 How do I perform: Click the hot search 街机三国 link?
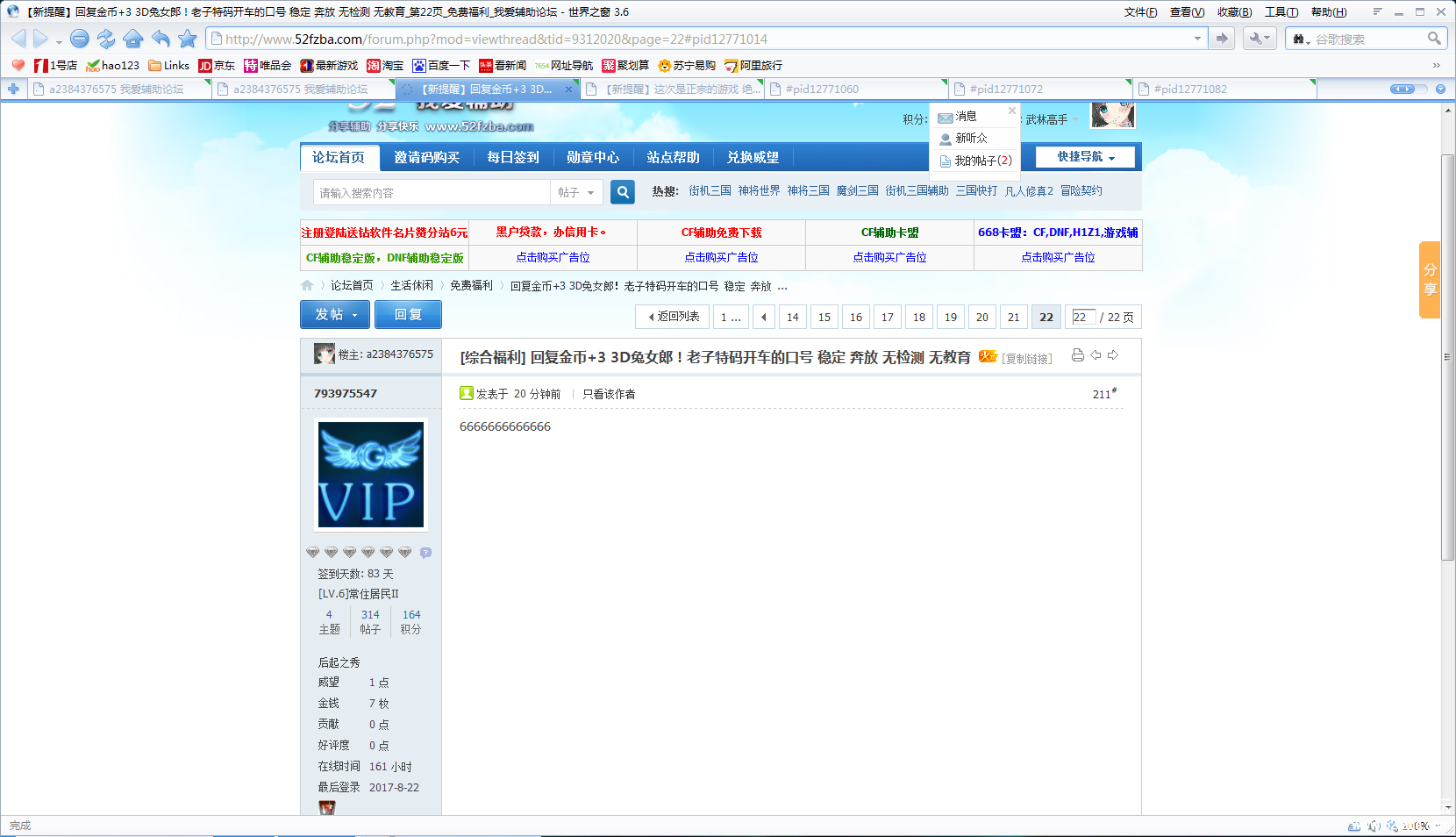pyautogui.click(x=710, y=190)
